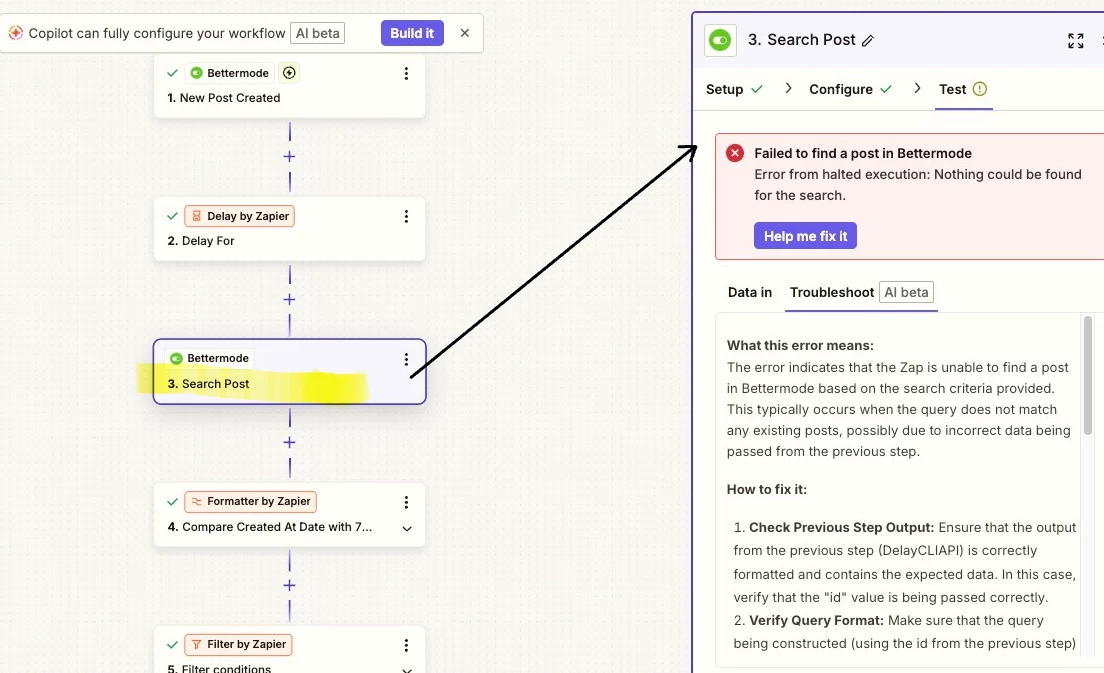The image size is (1104, 673).
Task: Click the chevron between Setup and Configure
Action: click(788, 88)
